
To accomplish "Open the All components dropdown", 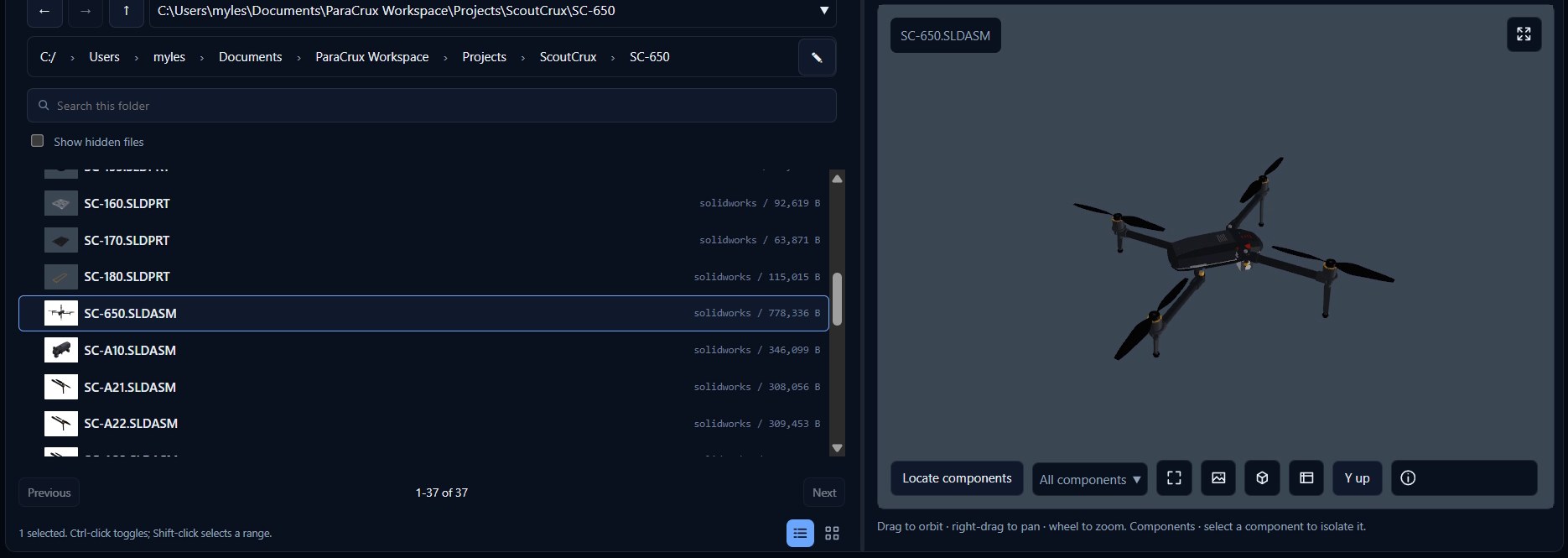I will pyautogui.click(x=1089, y=479).
